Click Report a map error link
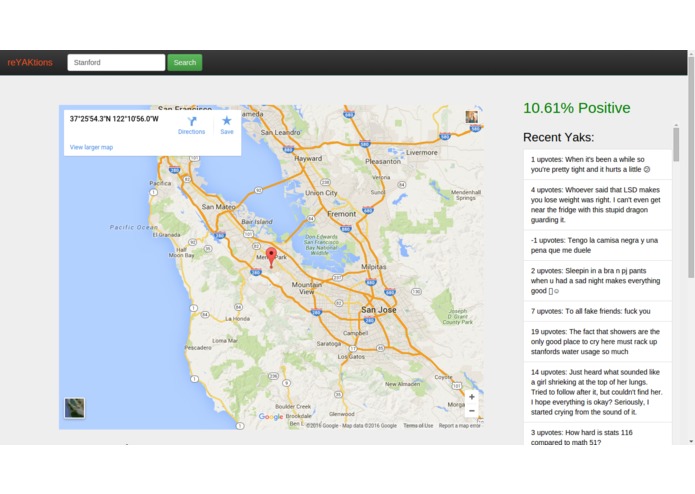695x494 pixels. pos(460,425)
